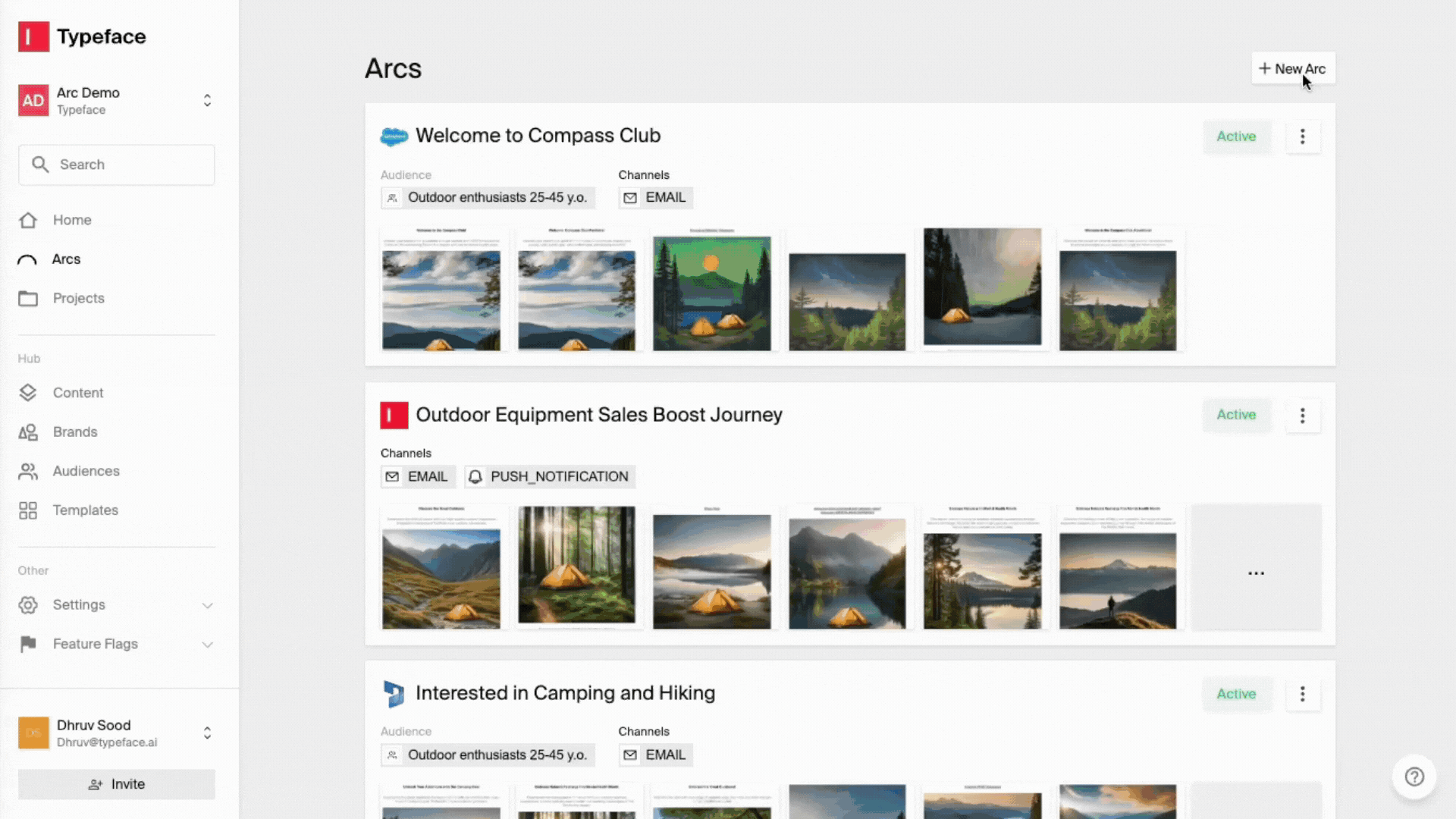The height and width of the screenshot is (819, 1456).
Task: Open the Content hub
Action: [x=78, y=392]
